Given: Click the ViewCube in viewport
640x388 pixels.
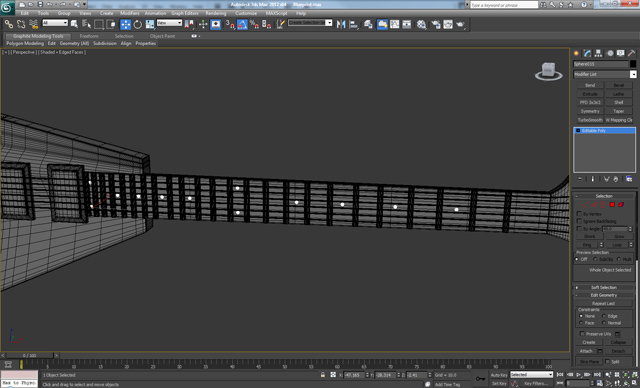Looking at the screenshot, I should pos(549,71).
